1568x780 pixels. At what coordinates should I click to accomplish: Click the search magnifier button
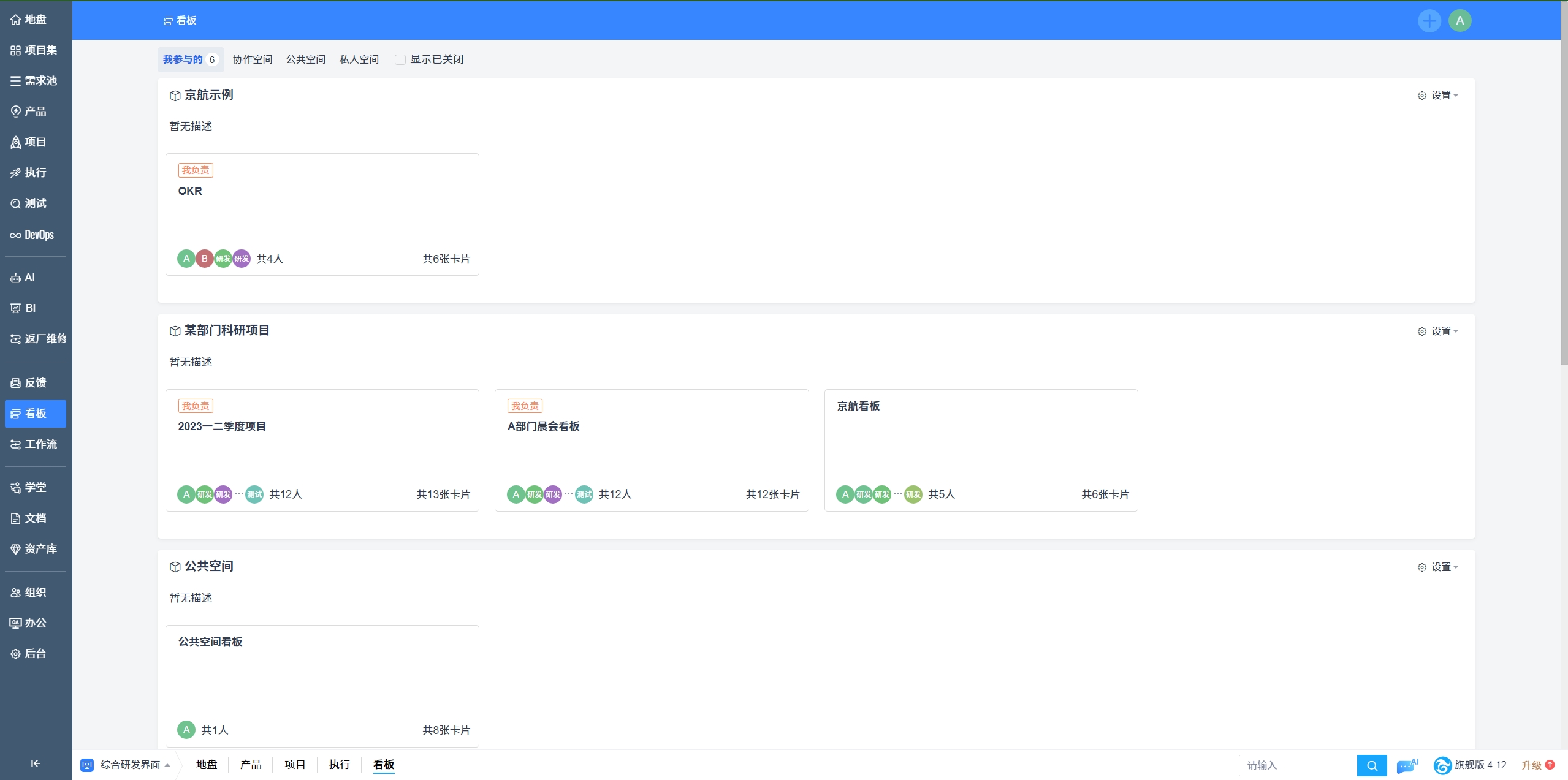1372,765
